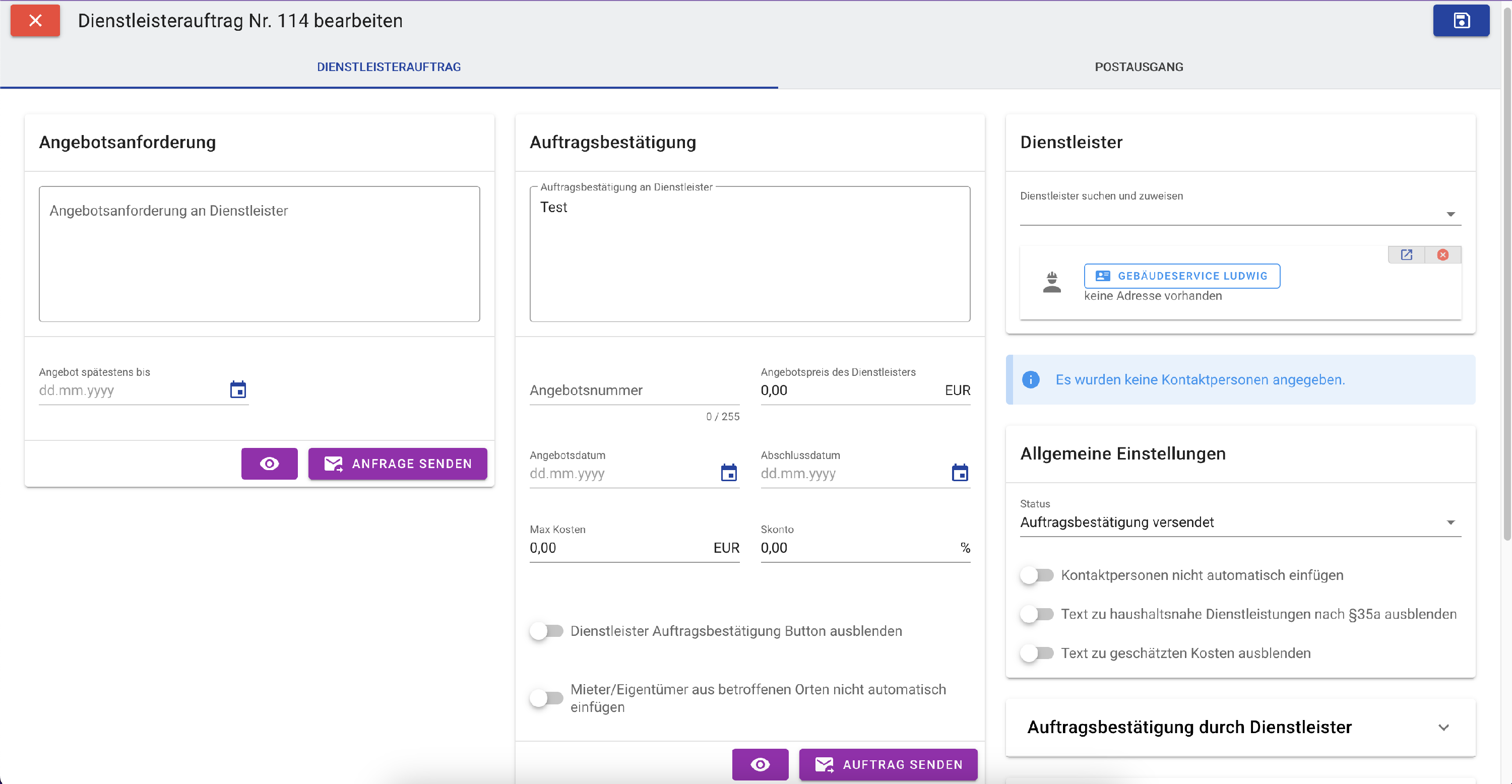This screenshot has height=784, width=1512.
Task: Click the blue save disk icon
Action: click(x=1461, y=21)
